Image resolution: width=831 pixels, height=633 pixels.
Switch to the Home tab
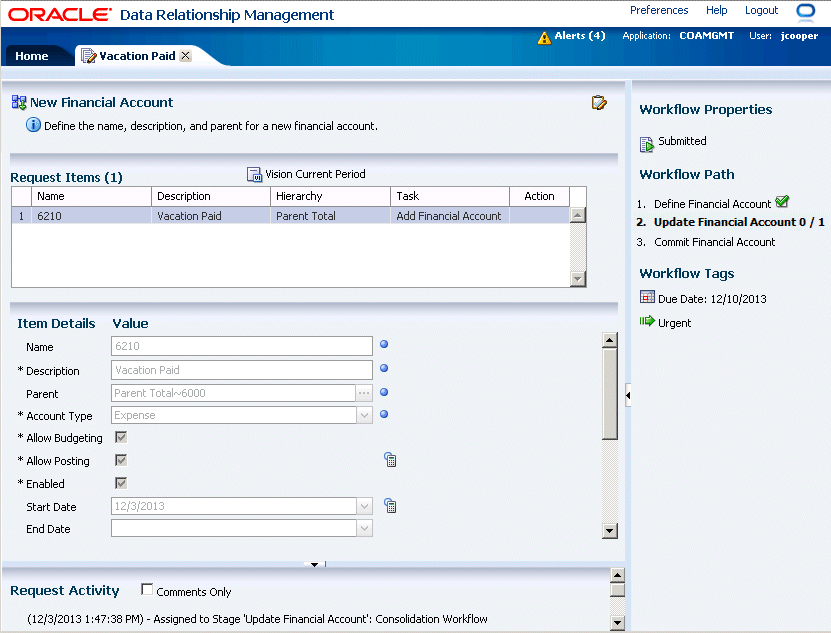click(31, 56)
